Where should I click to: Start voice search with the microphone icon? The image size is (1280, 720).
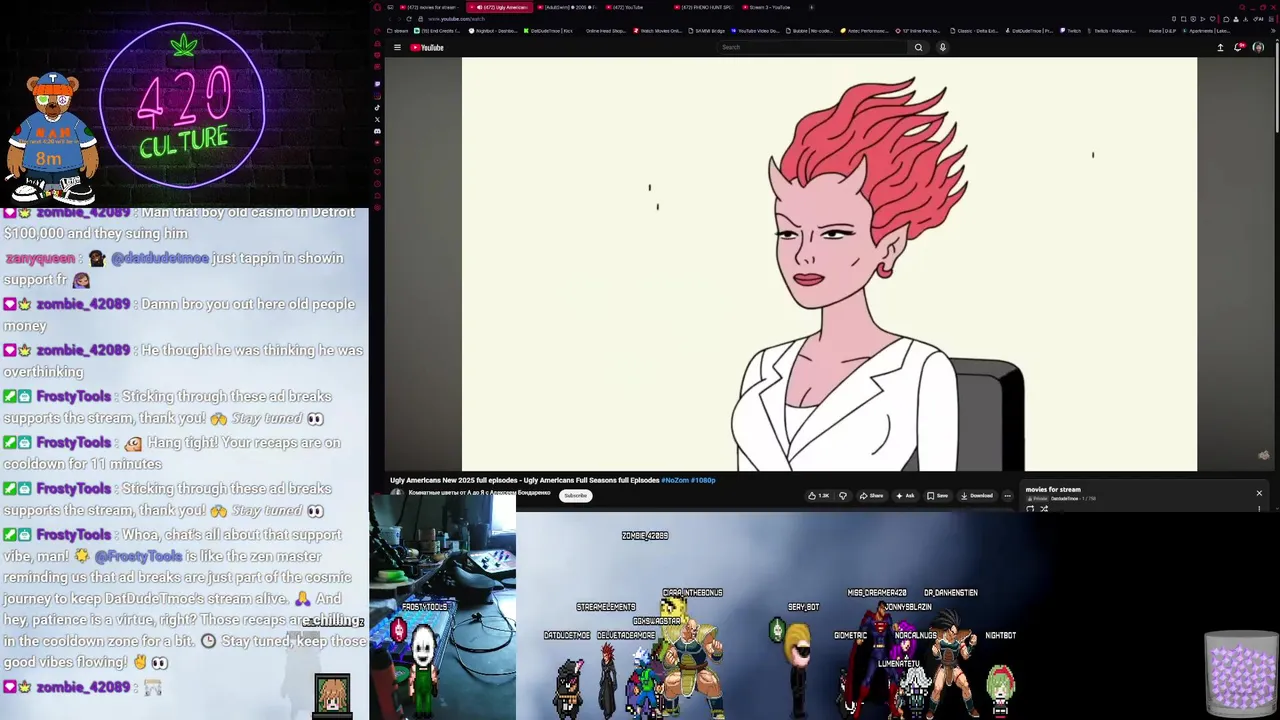[942, 47]
